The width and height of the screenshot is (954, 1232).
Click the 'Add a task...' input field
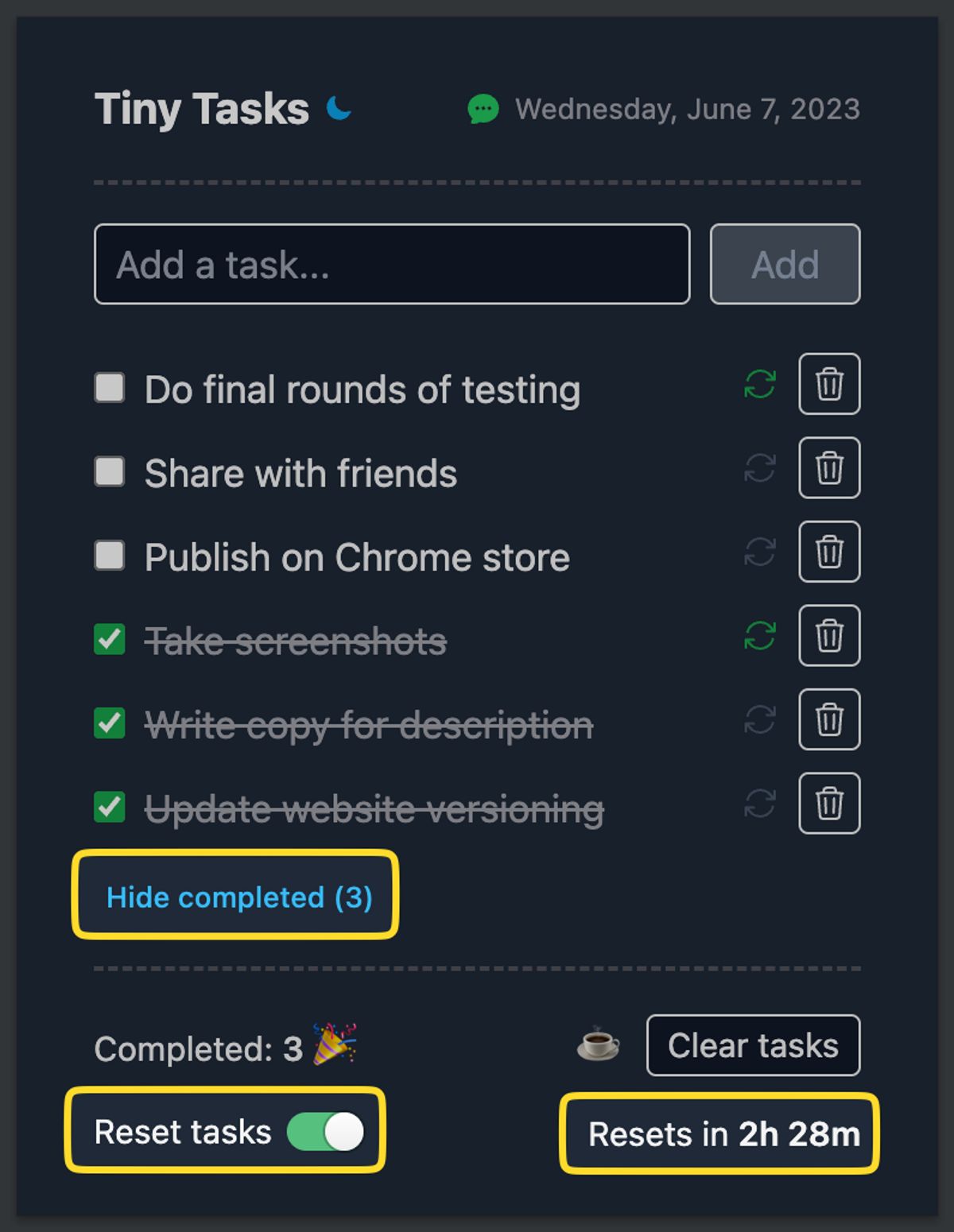pos(391,265)
